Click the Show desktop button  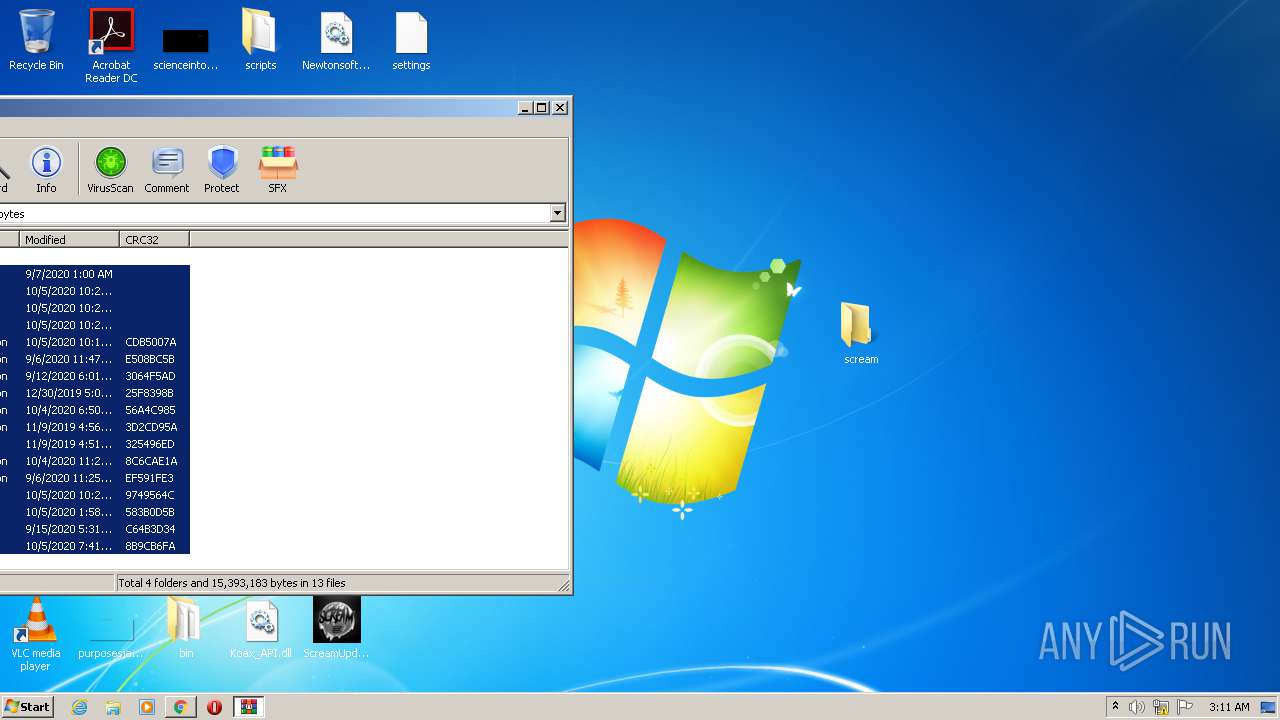(x=1268, y=707)
